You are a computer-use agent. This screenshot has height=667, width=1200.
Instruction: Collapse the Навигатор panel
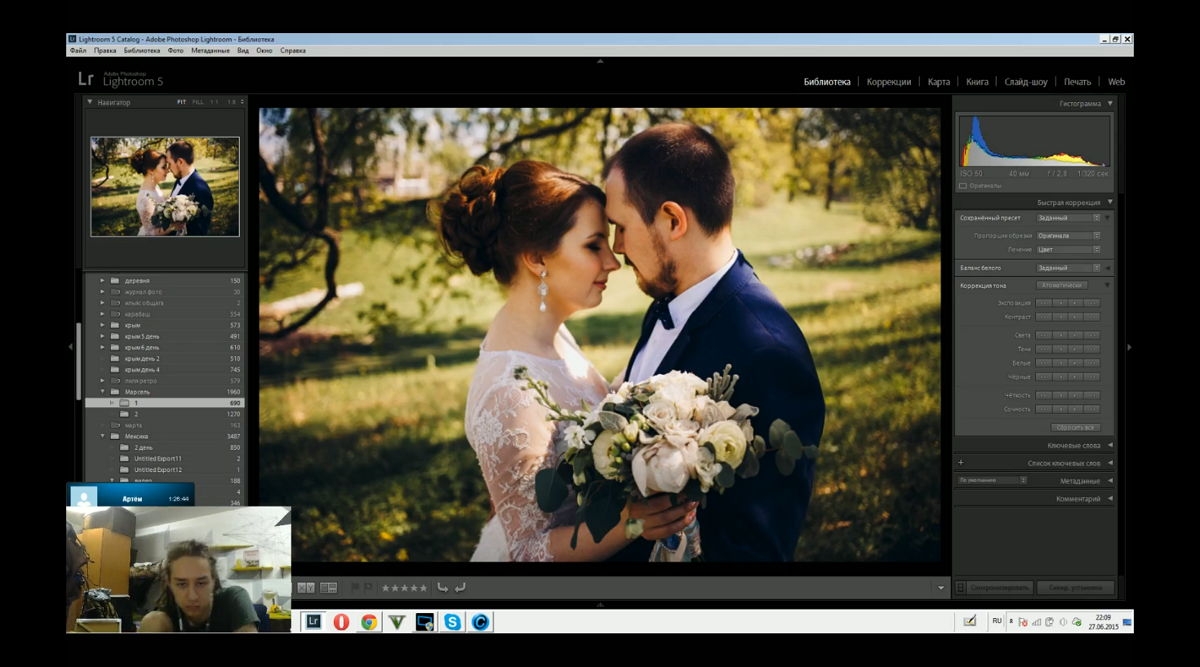point(90,102)
